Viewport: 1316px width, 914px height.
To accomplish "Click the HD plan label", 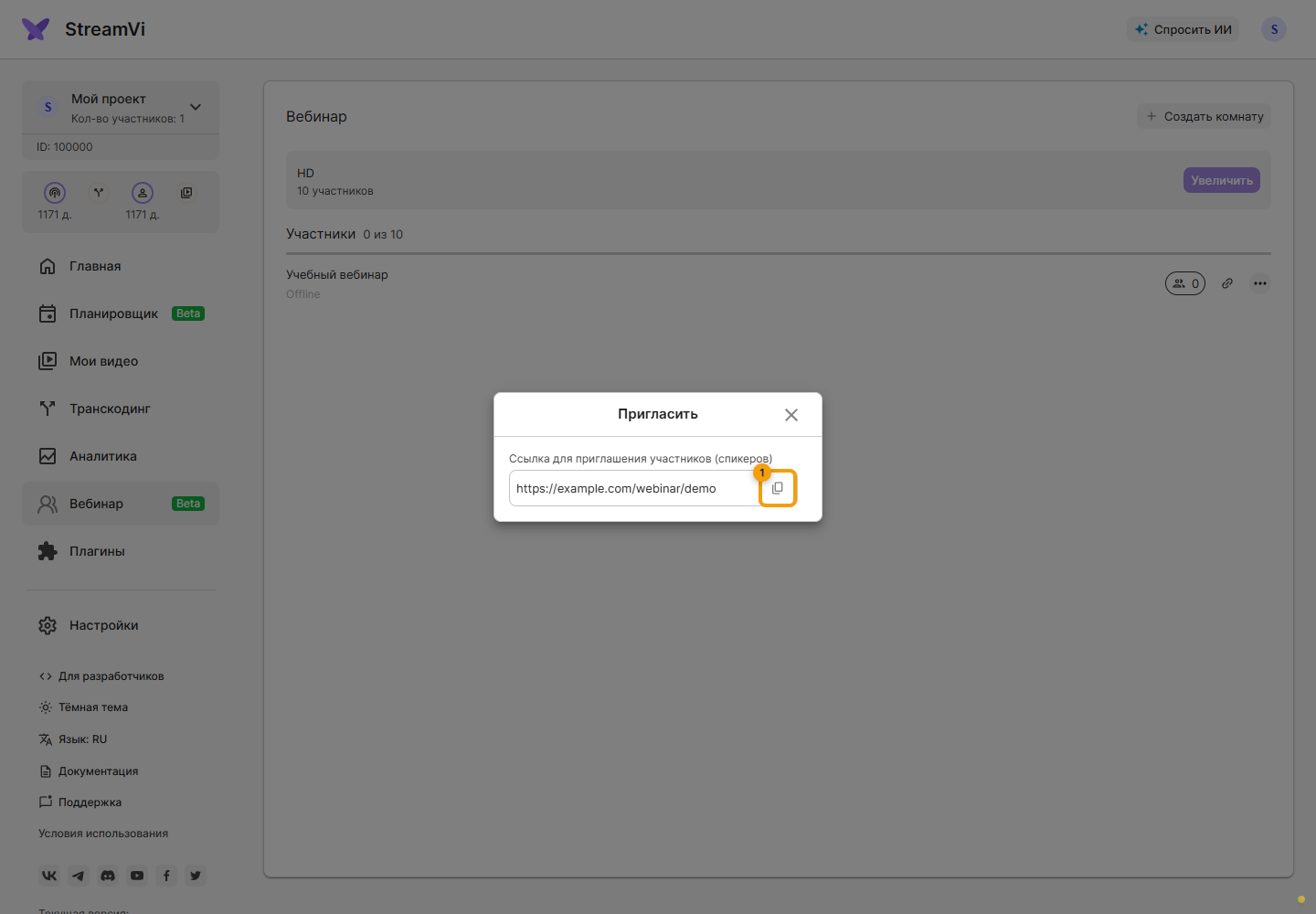I will (x=305, y=173).
